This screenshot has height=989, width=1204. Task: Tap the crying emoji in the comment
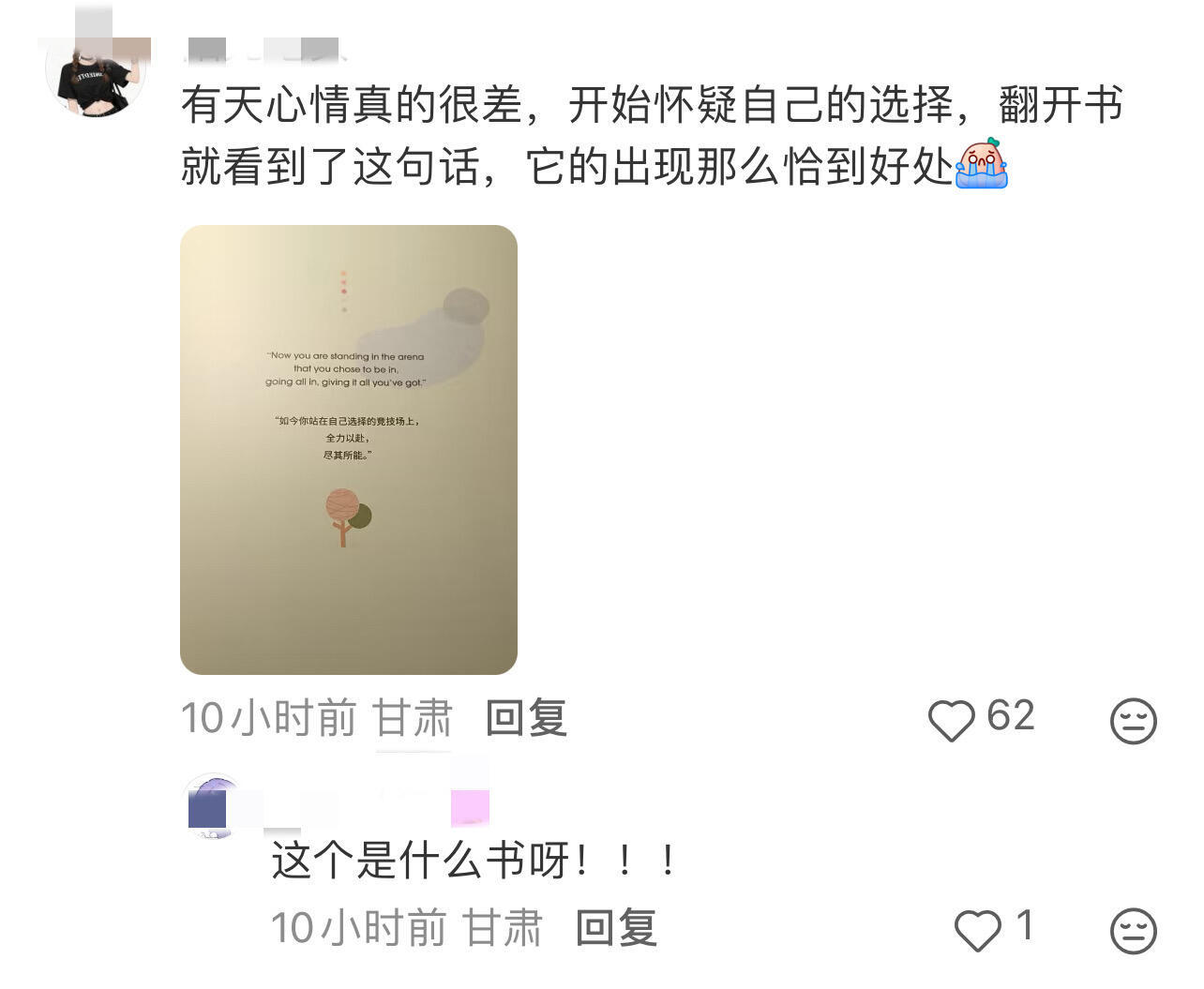(981, 164)
